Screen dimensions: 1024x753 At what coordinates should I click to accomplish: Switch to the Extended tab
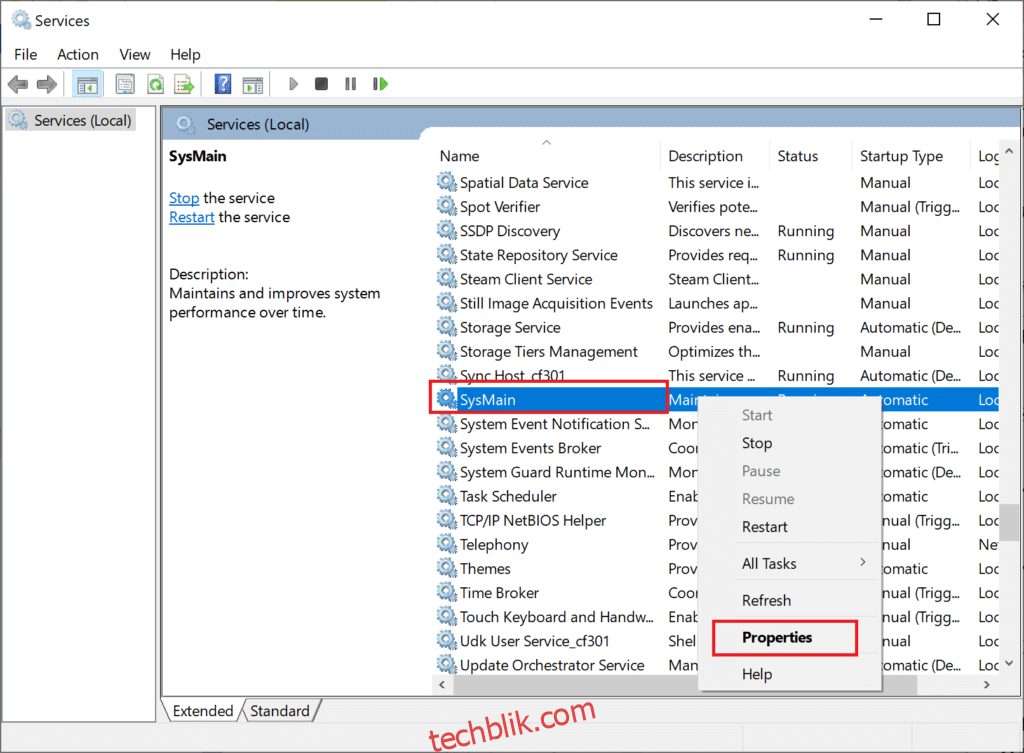coord(202,711)
